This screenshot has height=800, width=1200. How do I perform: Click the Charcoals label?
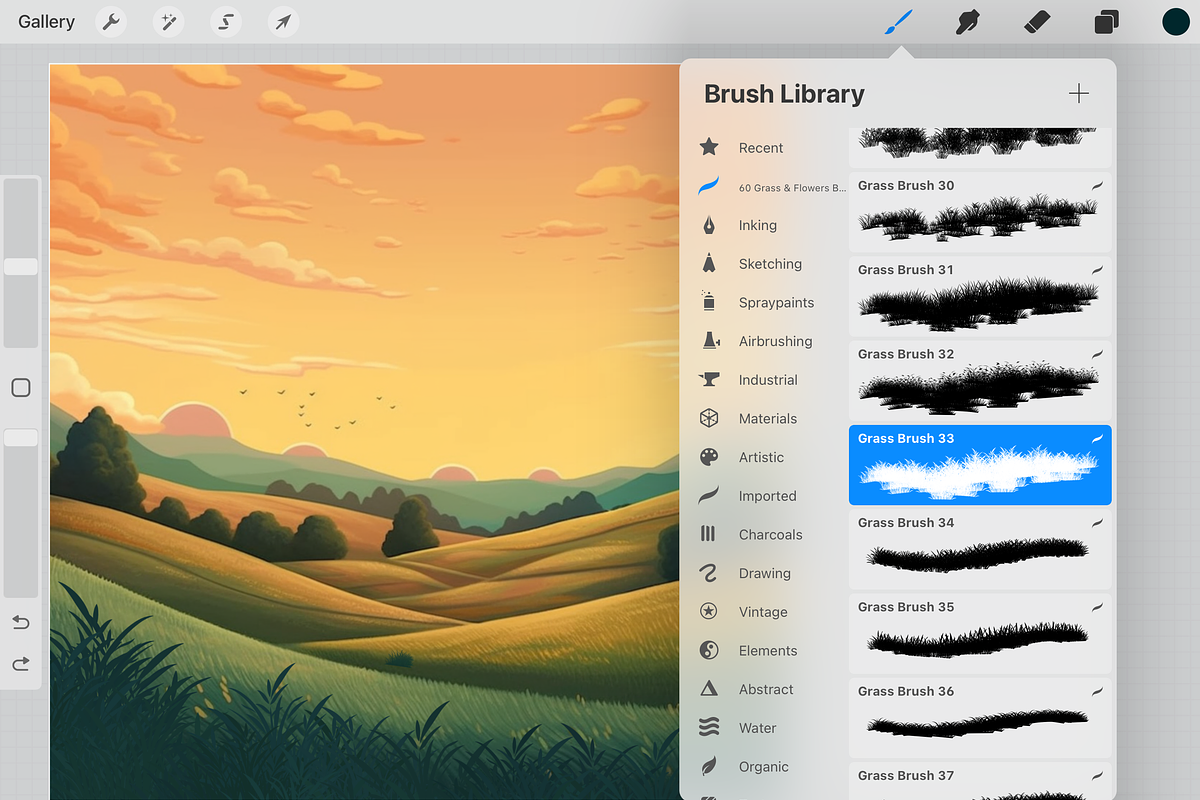pos(770,535)
